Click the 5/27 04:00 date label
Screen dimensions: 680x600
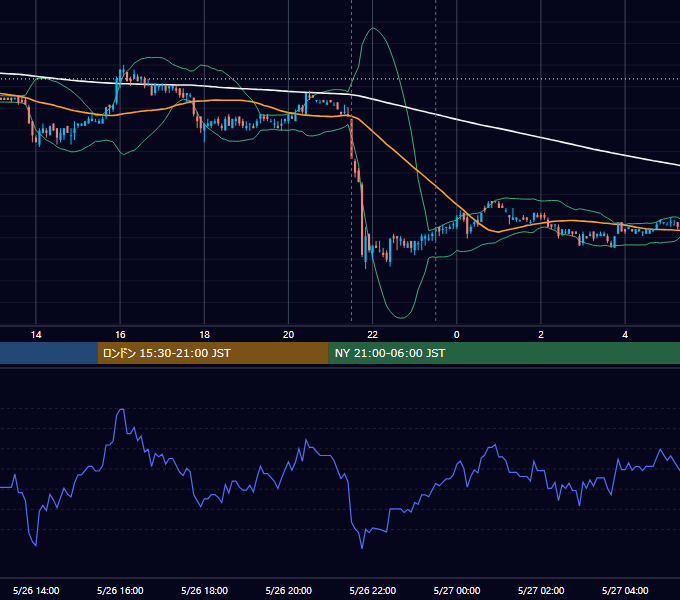point(625,590)
